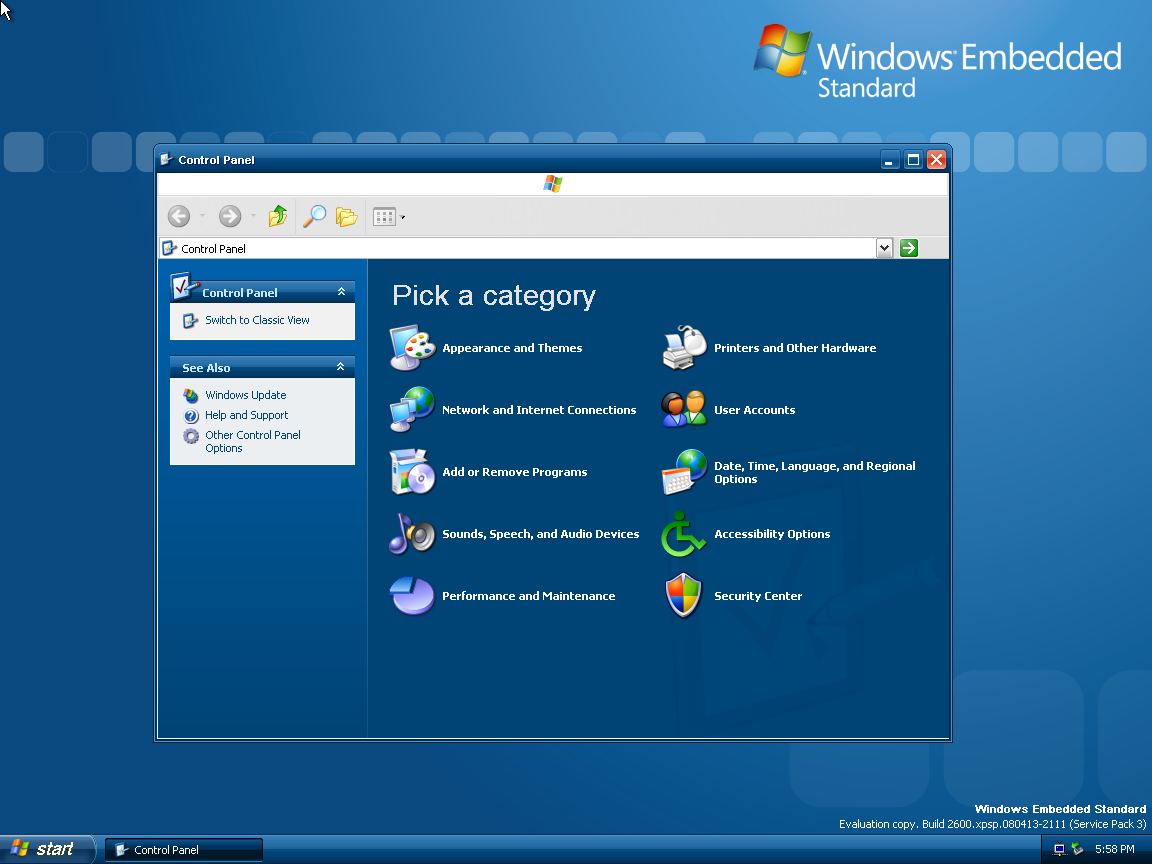This screenshot has width=1152, height=864.
Task: Click the Network and Internet Connections globe icon
Action: 412,410
